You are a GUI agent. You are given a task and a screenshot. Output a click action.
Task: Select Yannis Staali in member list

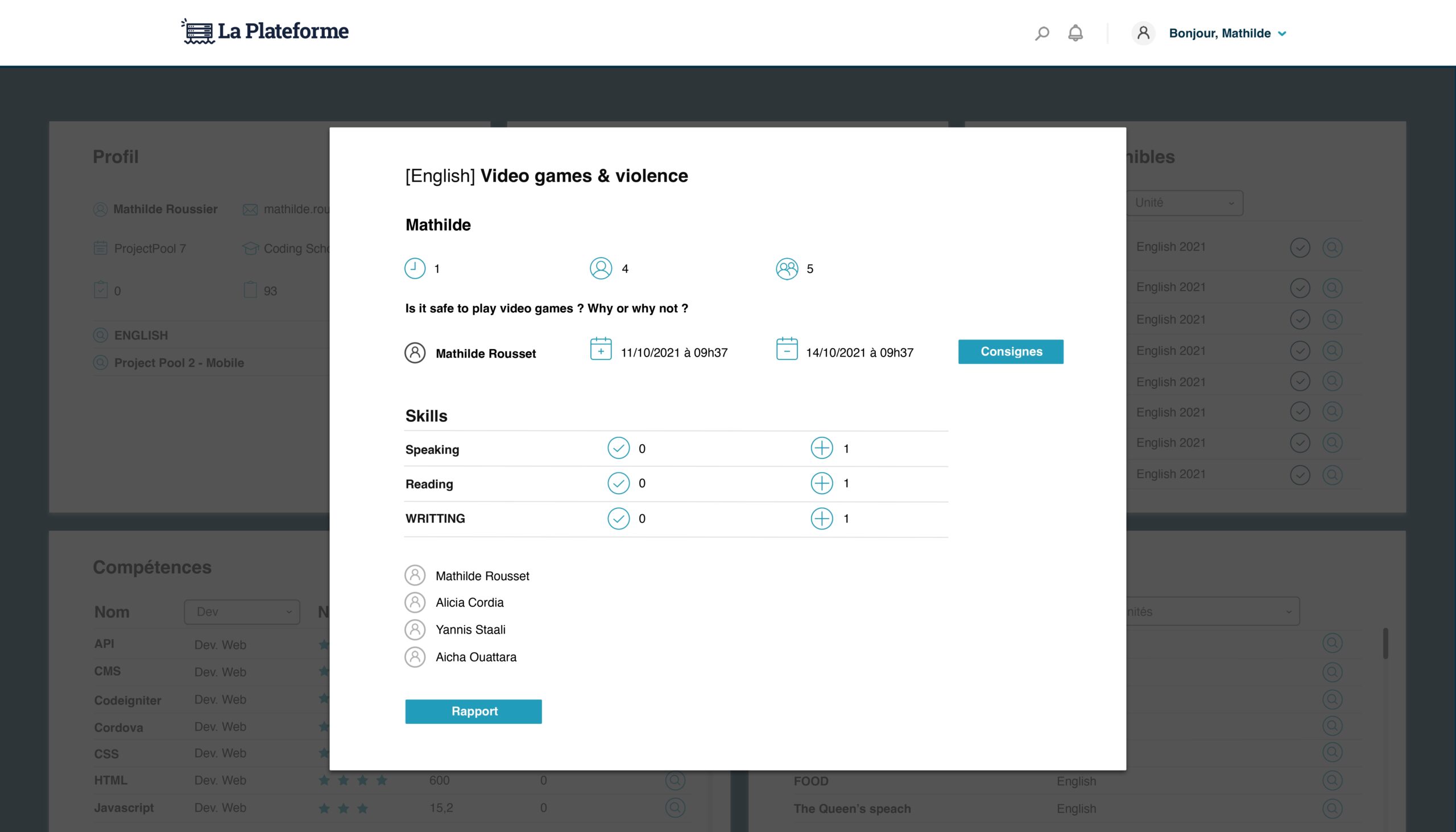[470, 630]
